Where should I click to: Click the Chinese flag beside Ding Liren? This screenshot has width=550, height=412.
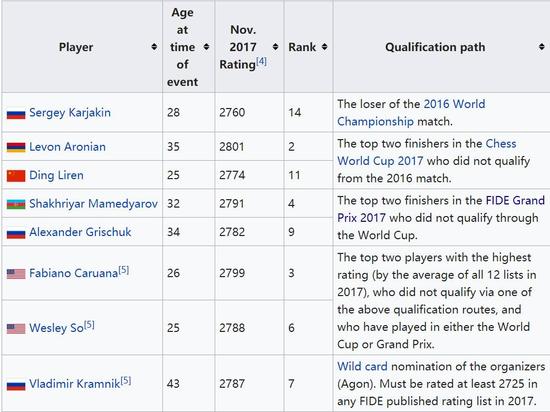16,176
